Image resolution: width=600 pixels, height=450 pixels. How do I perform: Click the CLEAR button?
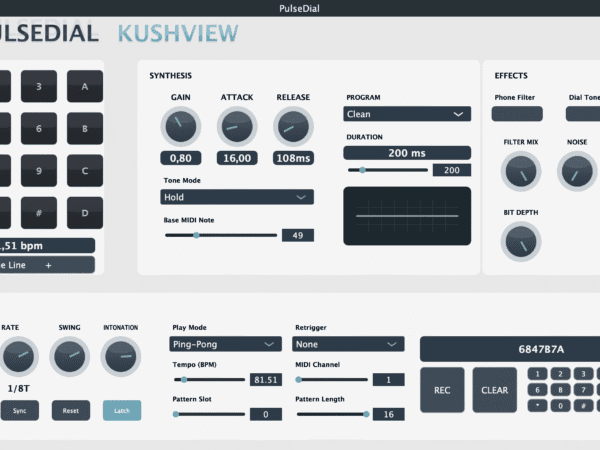coord(494,390)
